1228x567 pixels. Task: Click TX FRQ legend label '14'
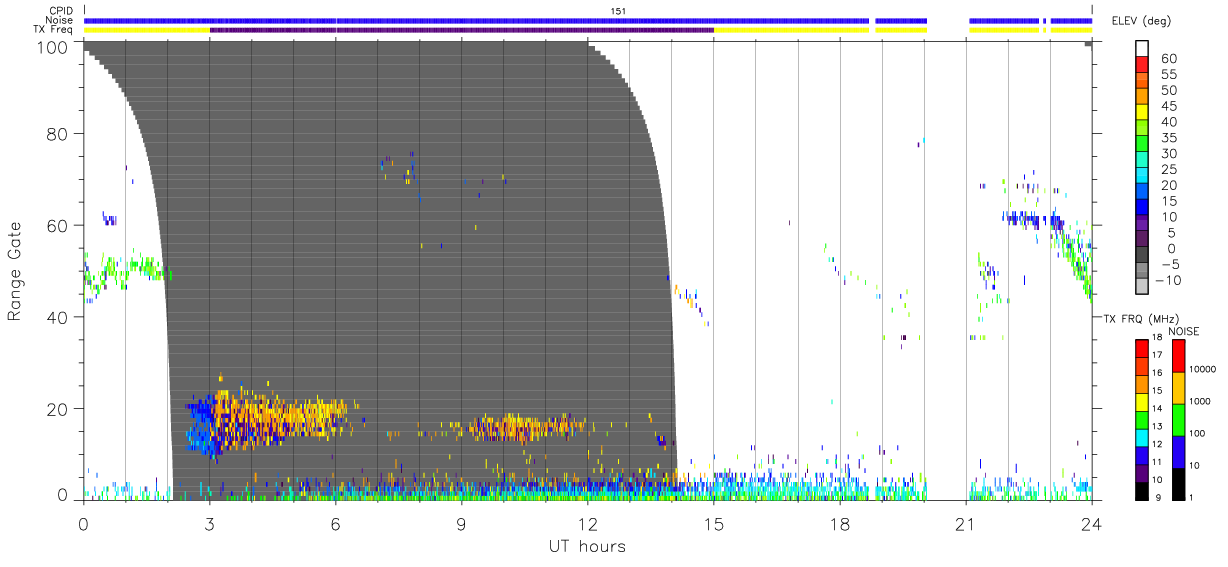(x=1156, y=410)
